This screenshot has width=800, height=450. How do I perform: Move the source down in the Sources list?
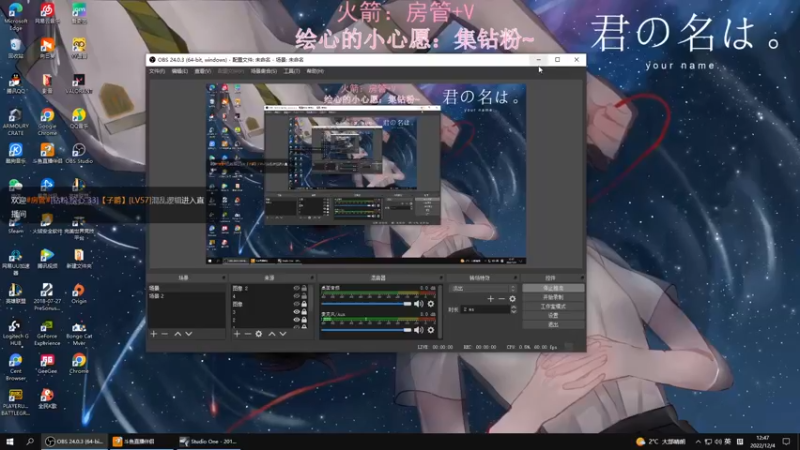click(x=283, y=334)
